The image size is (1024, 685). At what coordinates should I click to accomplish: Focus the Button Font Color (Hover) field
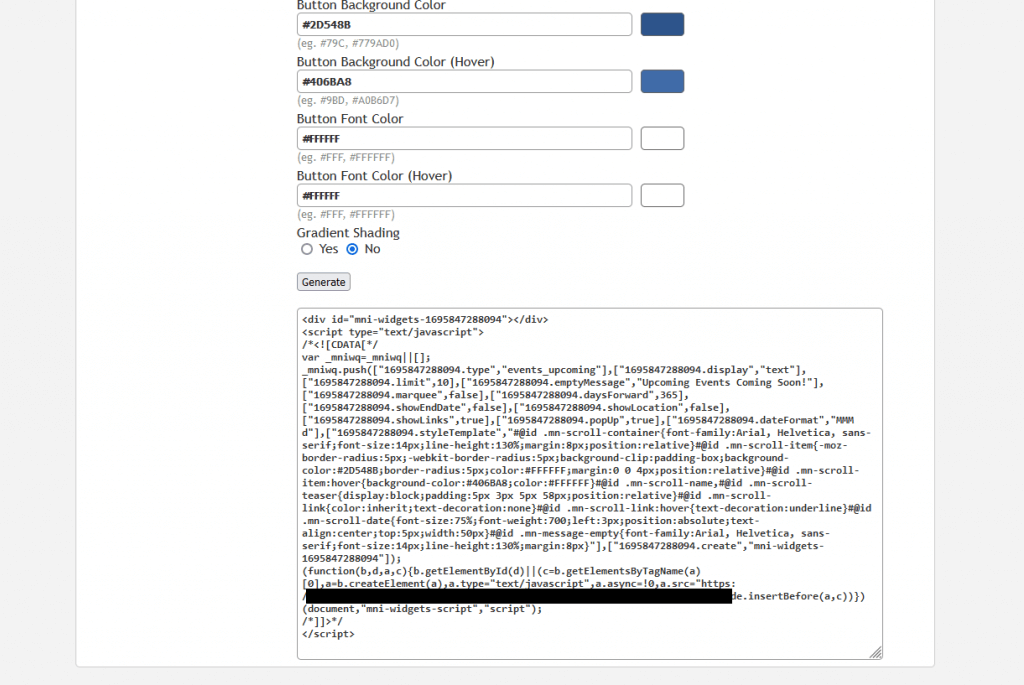464,195
